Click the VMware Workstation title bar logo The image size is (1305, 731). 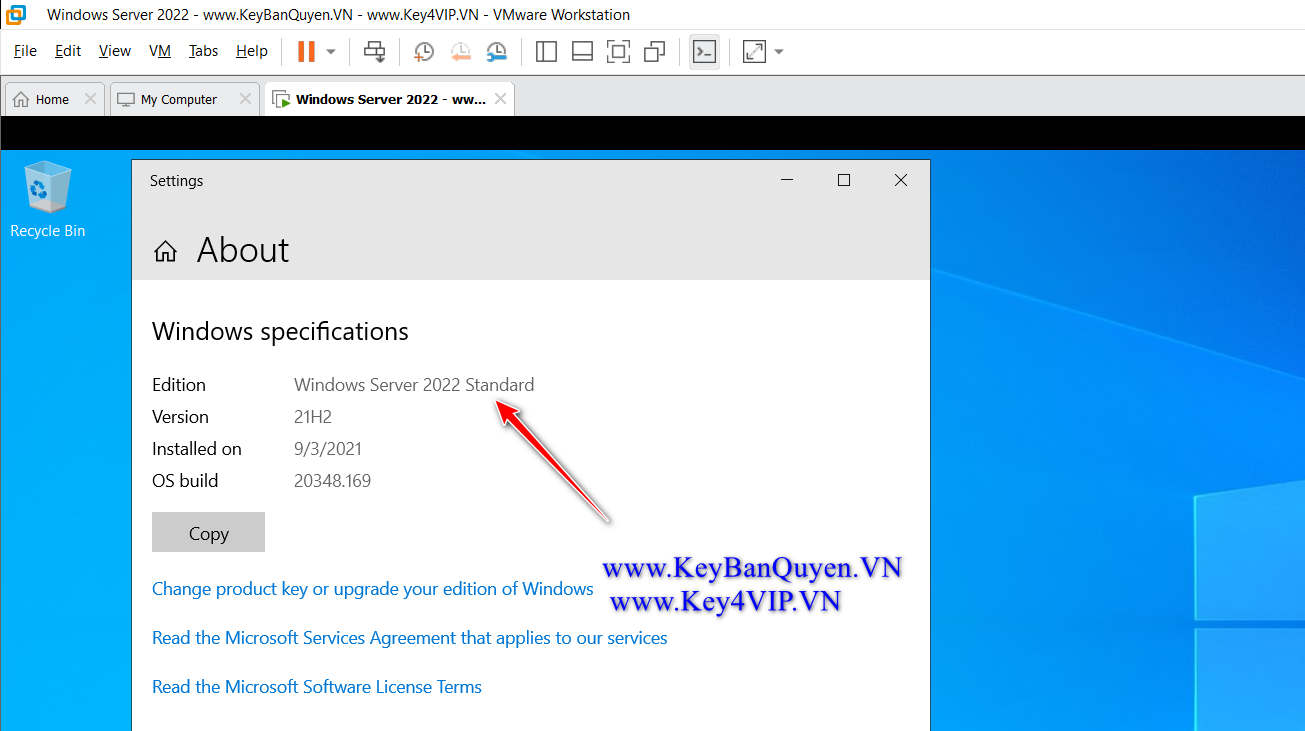(x=15, y=14)
